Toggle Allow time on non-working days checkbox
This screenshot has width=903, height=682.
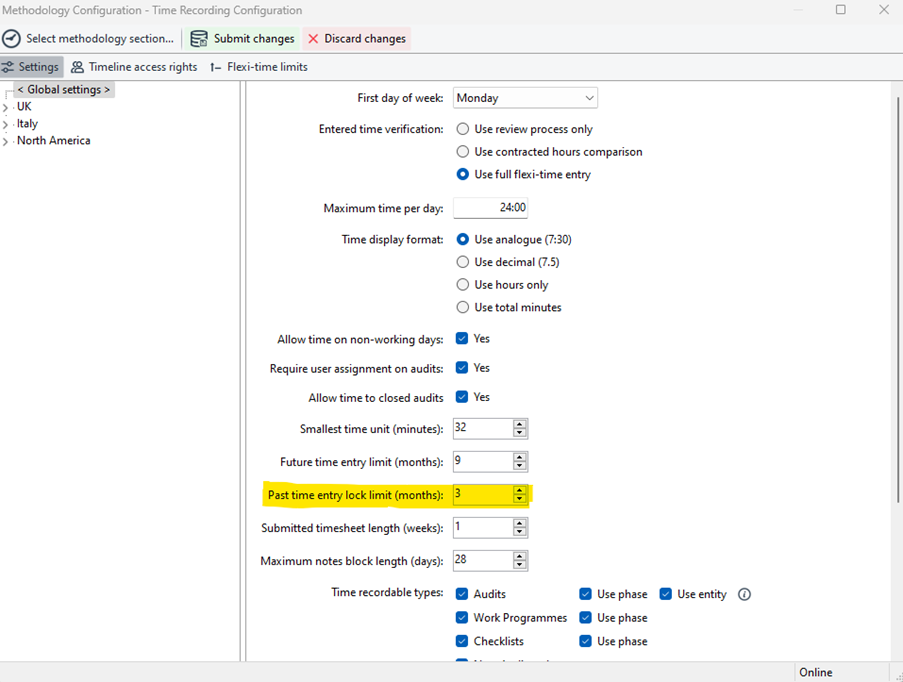[x=462, y=338]
